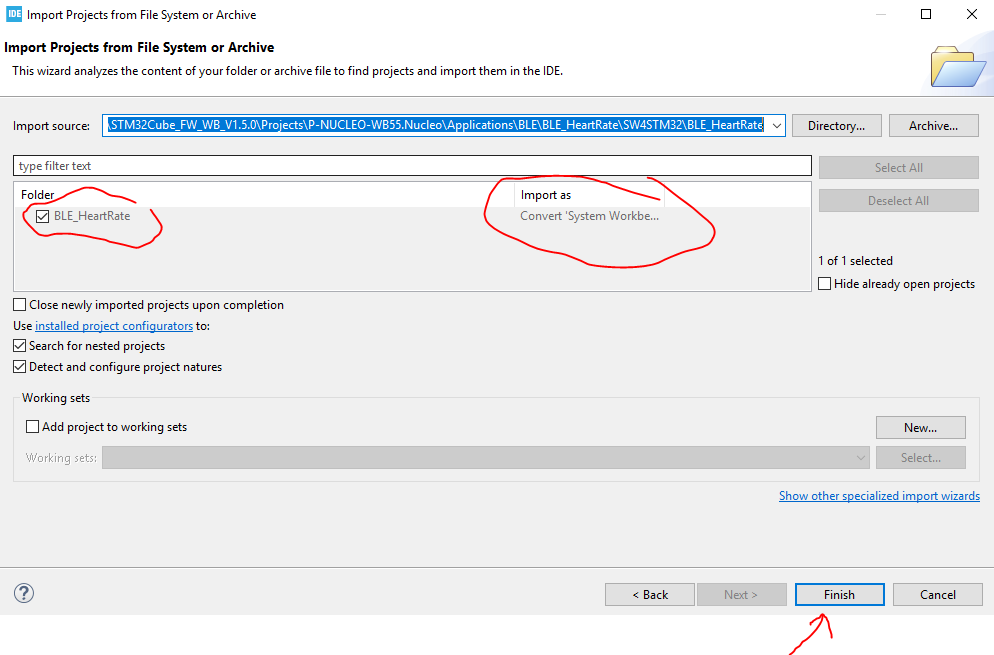Click the Folder column header
The width and height of the screenshot is (994, 655).
tap(264, 195)
